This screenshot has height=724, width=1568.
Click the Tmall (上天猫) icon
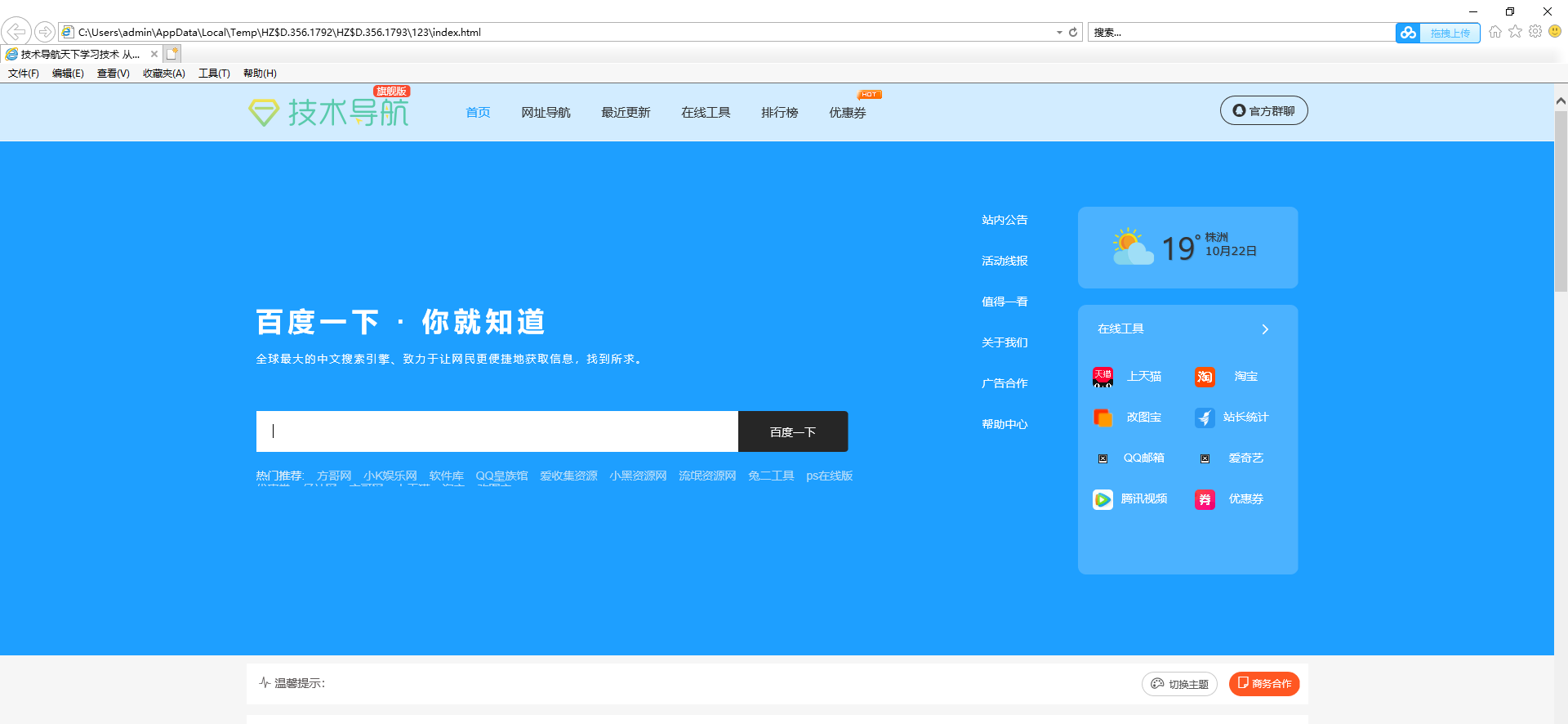tap(1102, 377)
